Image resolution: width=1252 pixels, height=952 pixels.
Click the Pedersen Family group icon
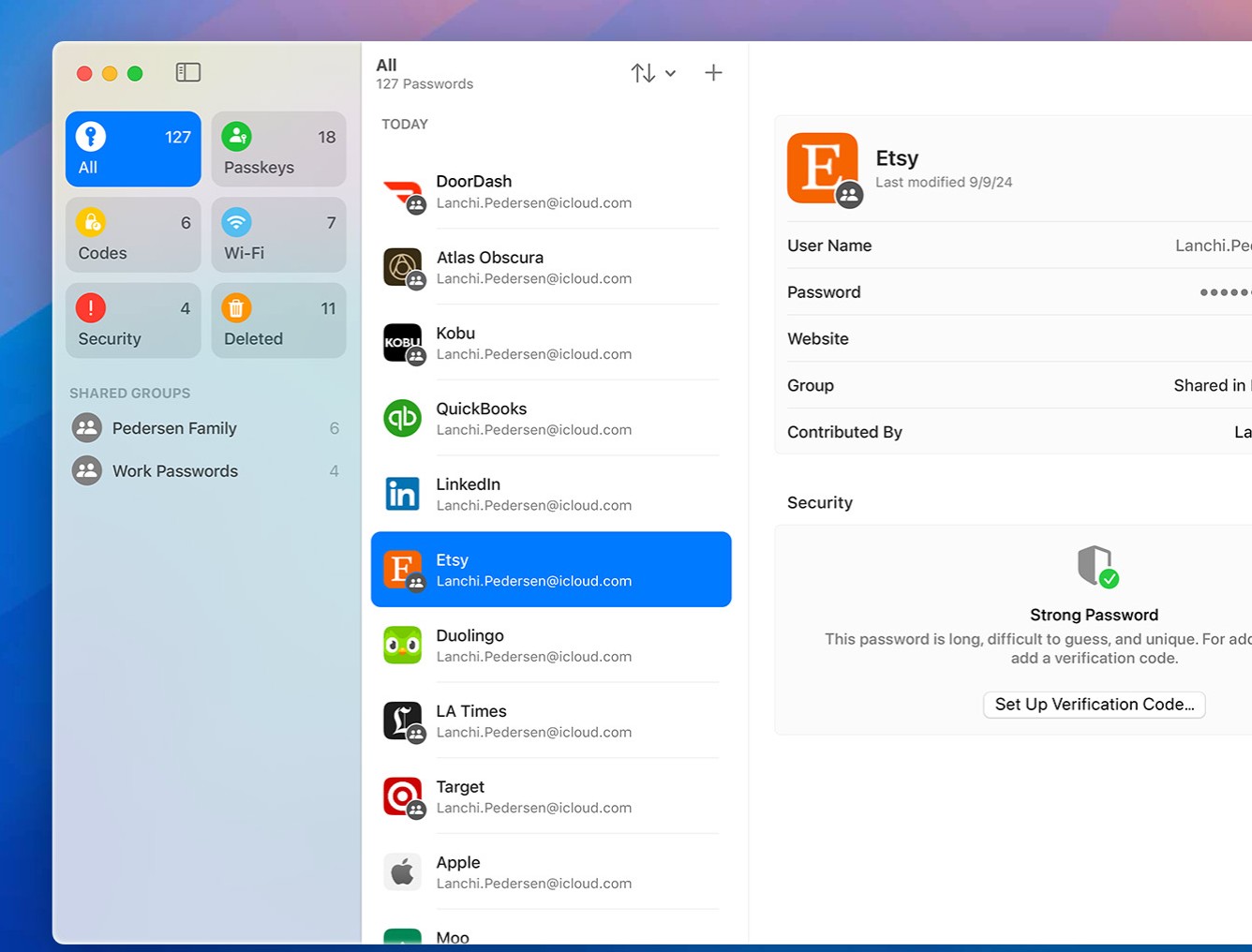[x=87, y=428]
